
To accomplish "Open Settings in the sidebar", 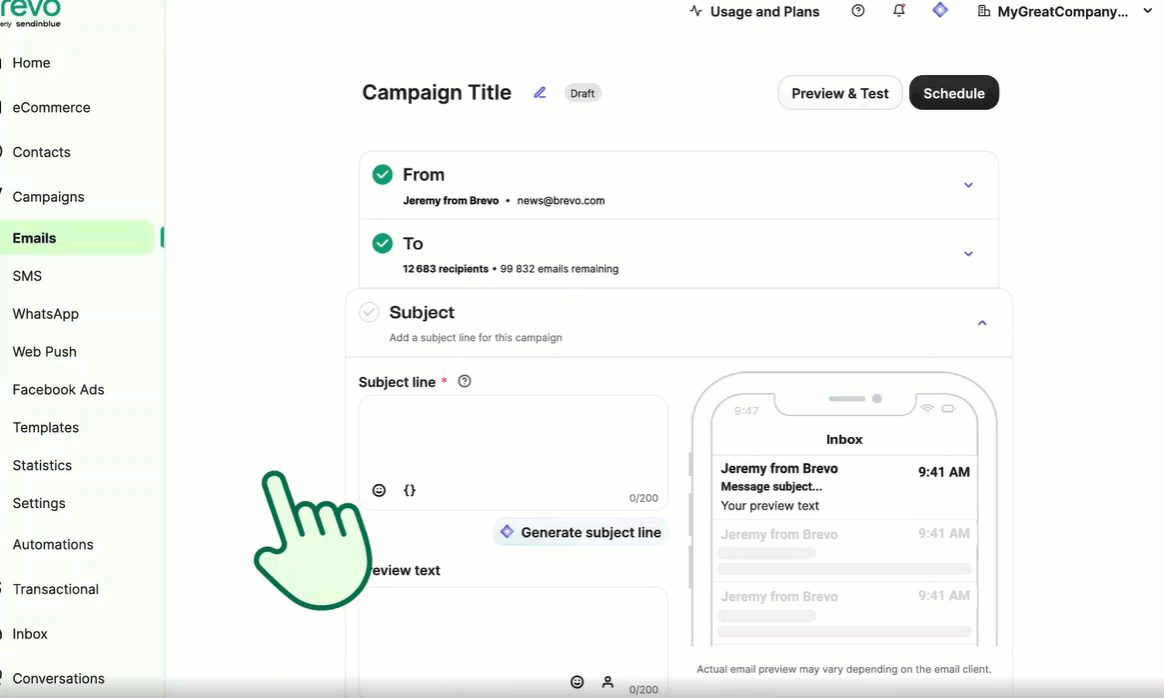I will click(x=39, y=503).
